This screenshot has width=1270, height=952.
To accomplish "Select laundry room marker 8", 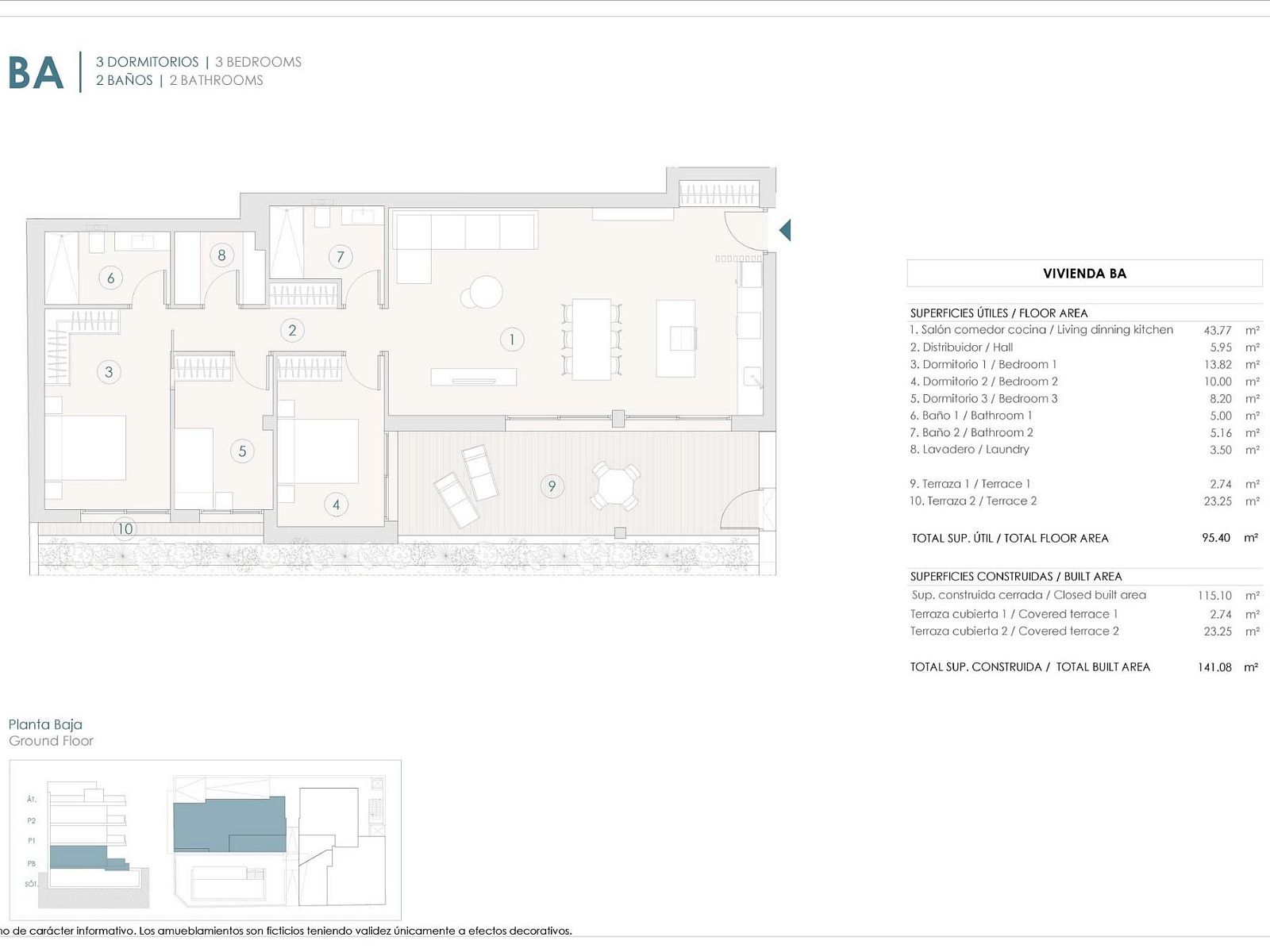I will [x=221, y=255].
